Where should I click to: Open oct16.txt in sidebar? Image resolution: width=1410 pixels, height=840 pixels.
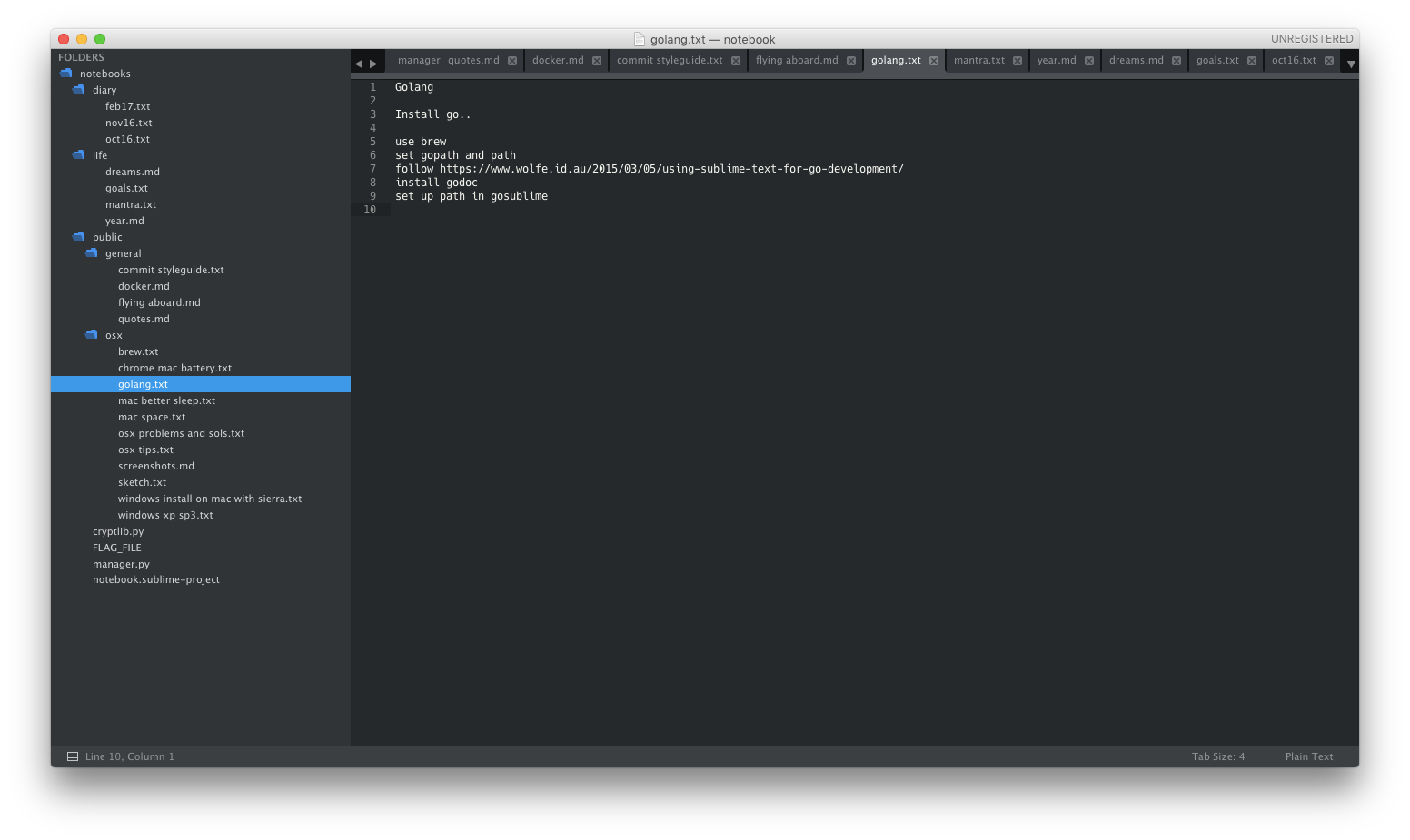[127, 139]
